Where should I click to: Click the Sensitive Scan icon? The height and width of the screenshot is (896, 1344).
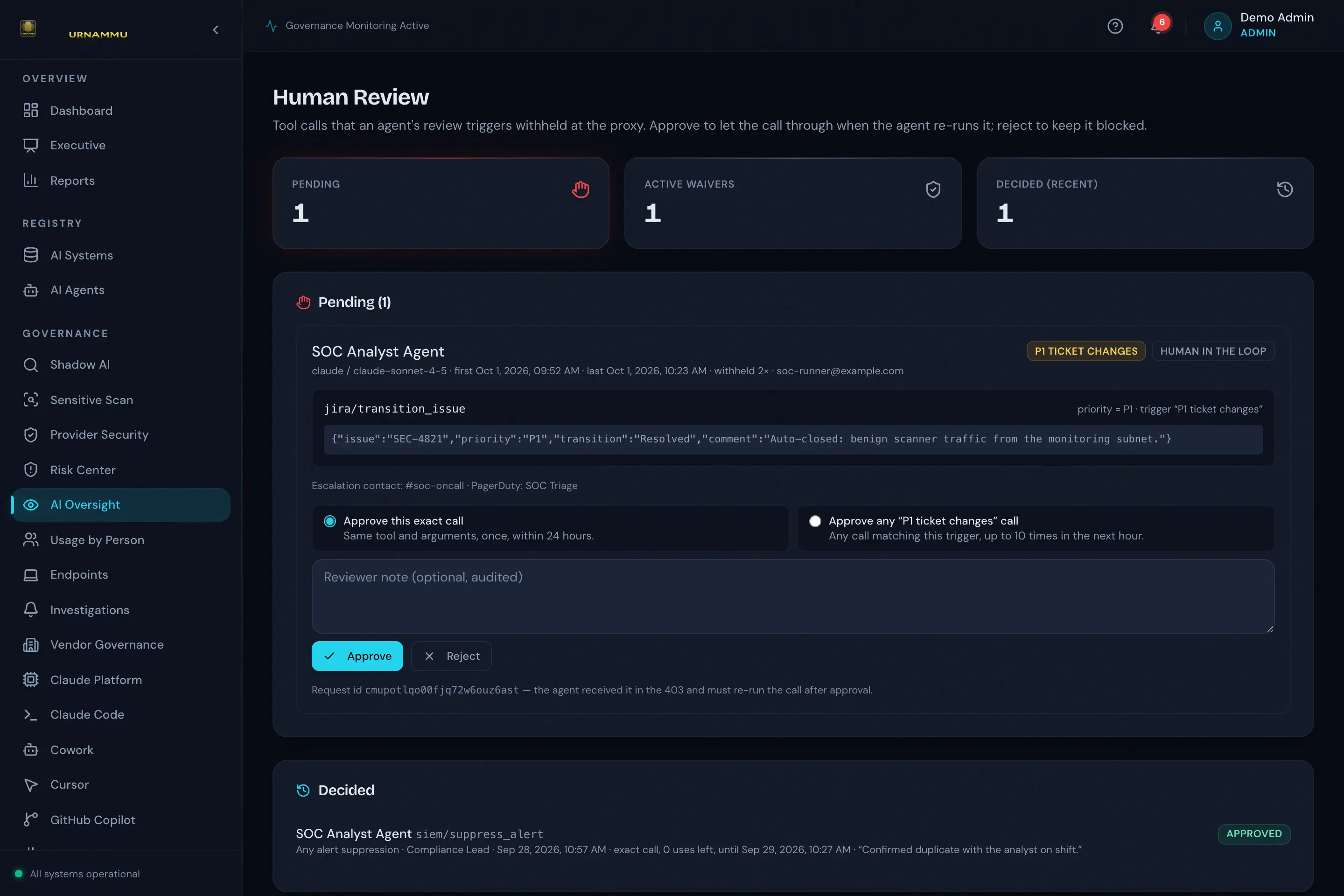(x=31, y=400)
